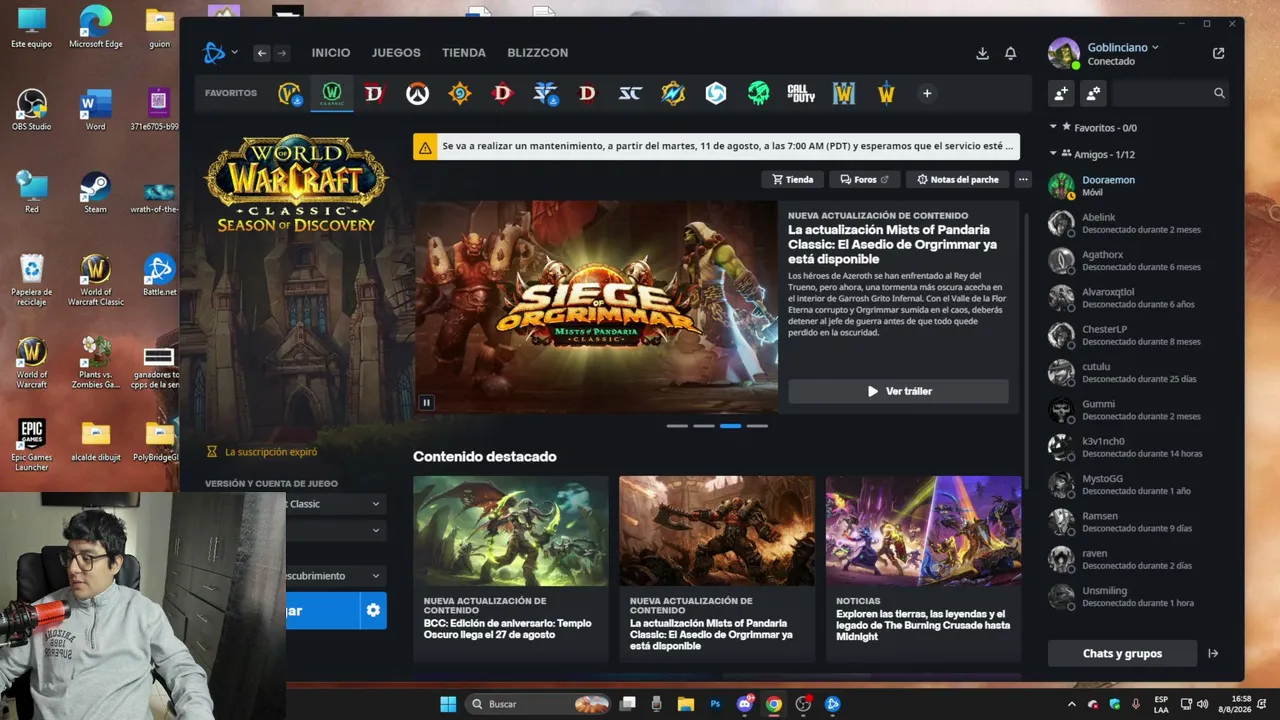This screenshot has width=1280, height=720.
Task: Open the more options ellipsis button
Action: tap(1022, 180)
